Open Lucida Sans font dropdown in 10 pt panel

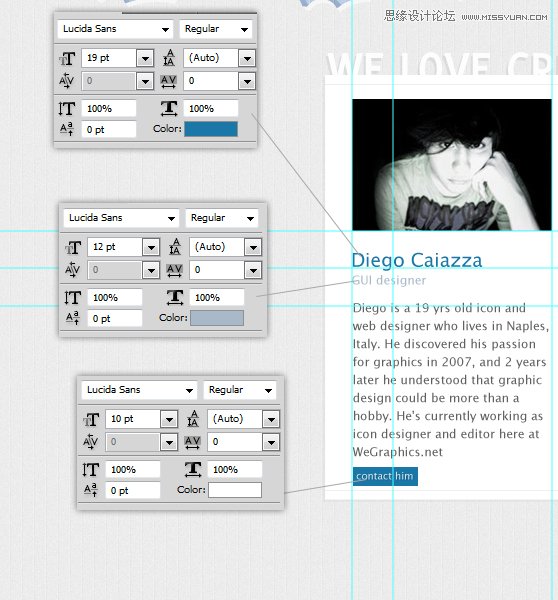[x=139, y=390]
